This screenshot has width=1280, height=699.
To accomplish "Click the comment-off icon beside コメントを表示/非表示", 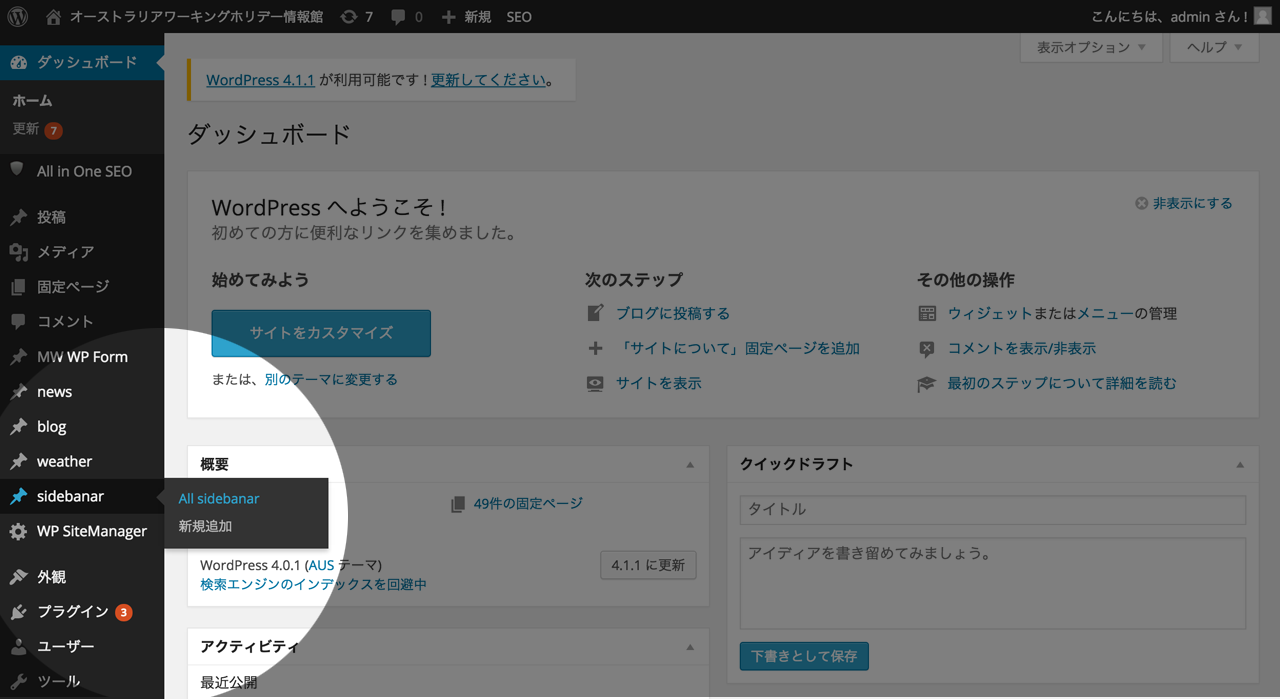I will coord(927,348).
